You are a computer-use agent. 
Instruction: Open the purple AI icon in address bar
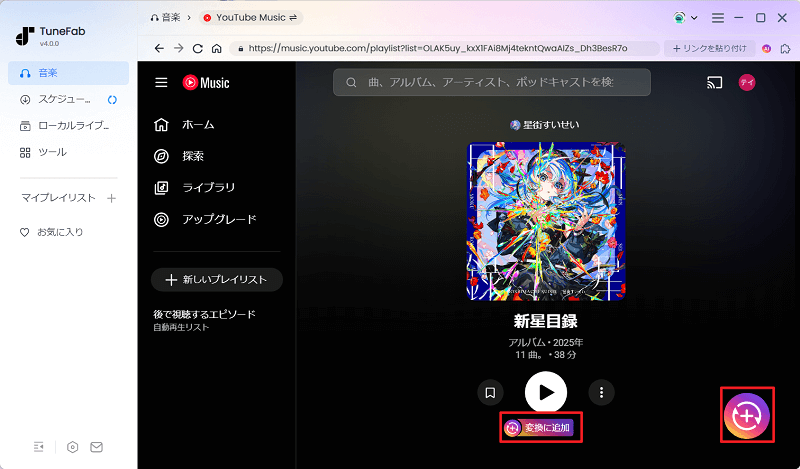point(766,48)
